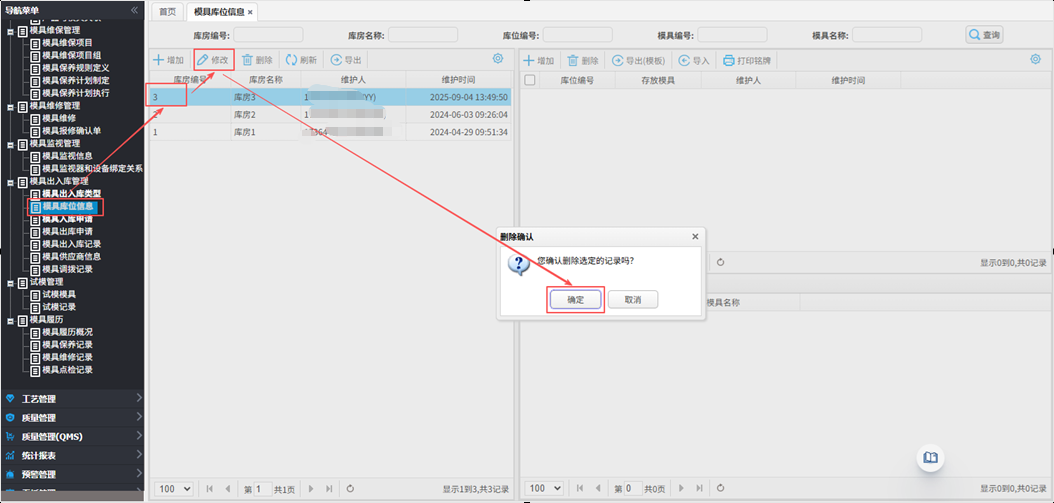Click 导入 import in the right toolbar
1054x503 pixels.
(694, 60)
